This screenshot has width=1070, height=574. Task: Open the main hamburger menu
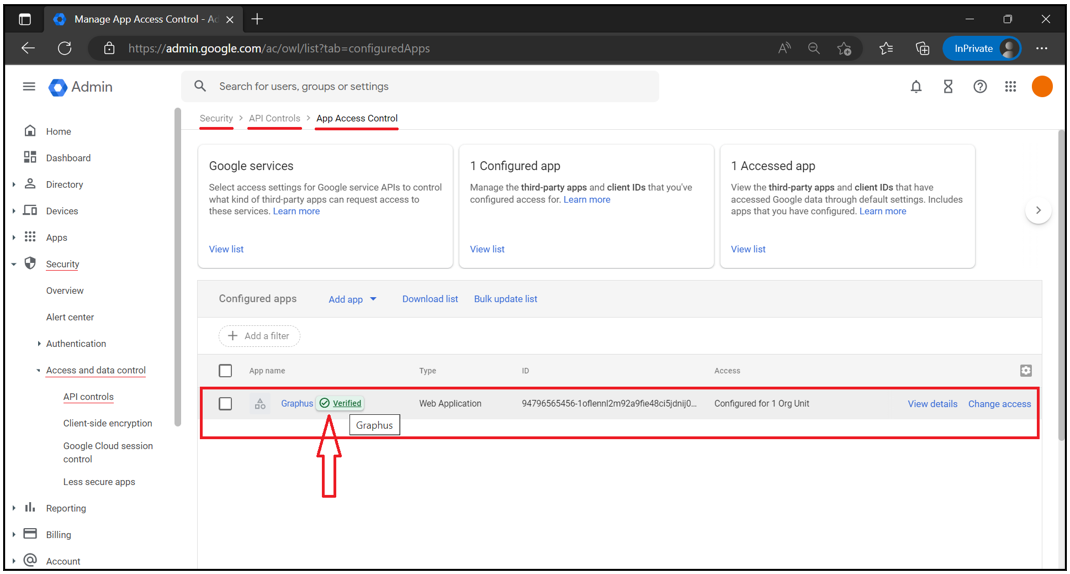pos(29,87)
